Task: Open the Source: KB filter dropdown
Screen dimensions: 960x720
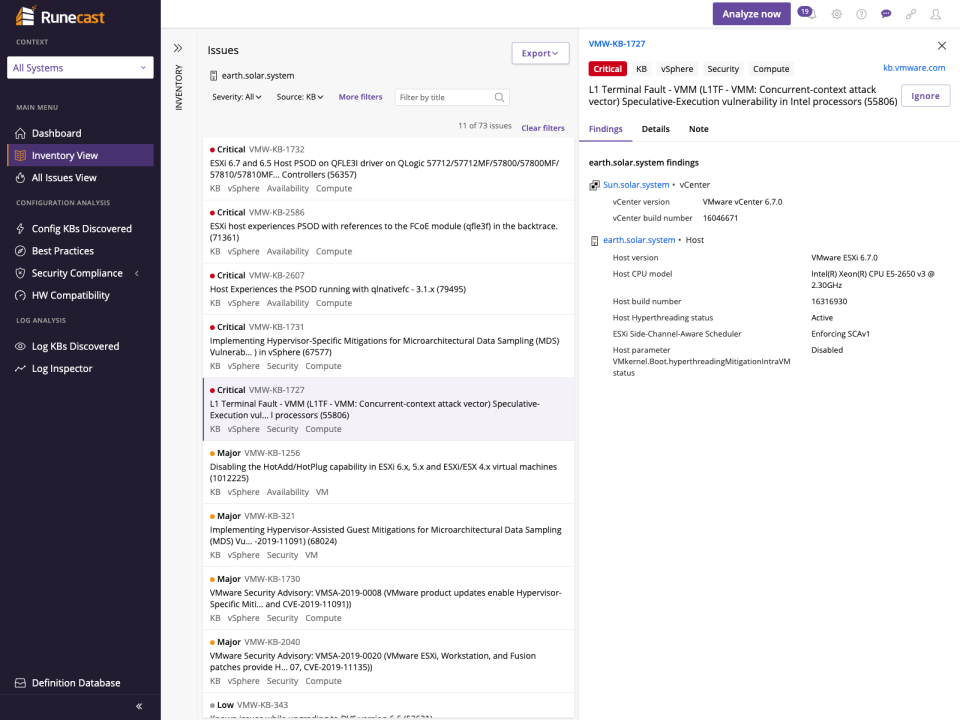Action: [300, 97]
